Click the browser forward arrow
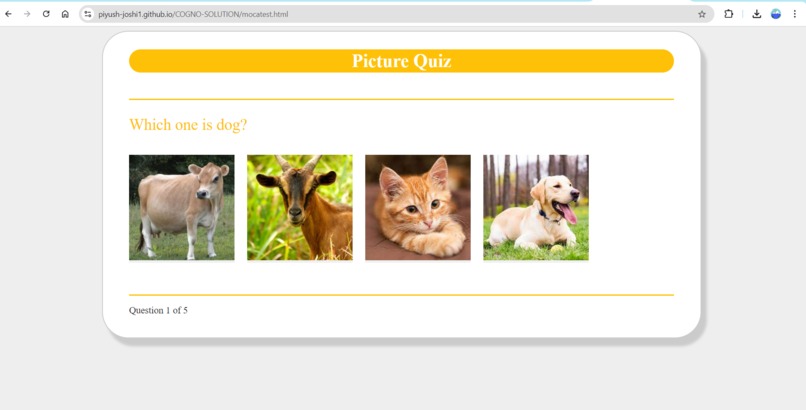The width and height of the screenshot is (806, 410). tap(27, 14)
